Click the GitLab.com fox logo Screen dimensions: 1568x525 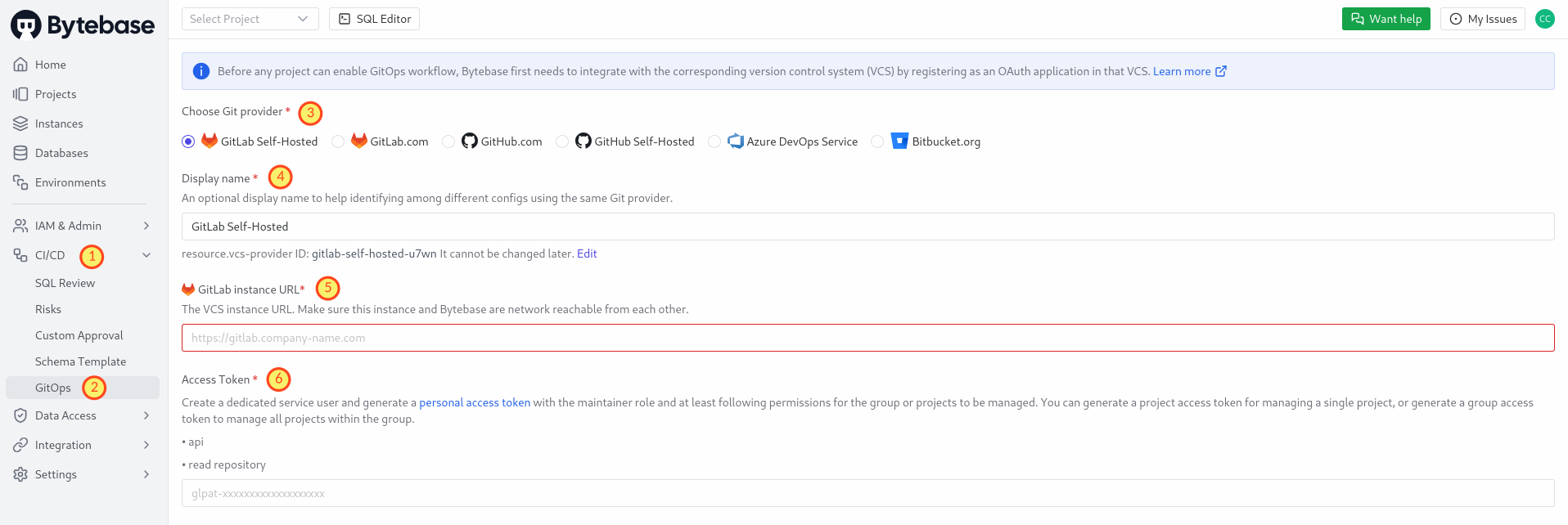[x=359, y=141]
